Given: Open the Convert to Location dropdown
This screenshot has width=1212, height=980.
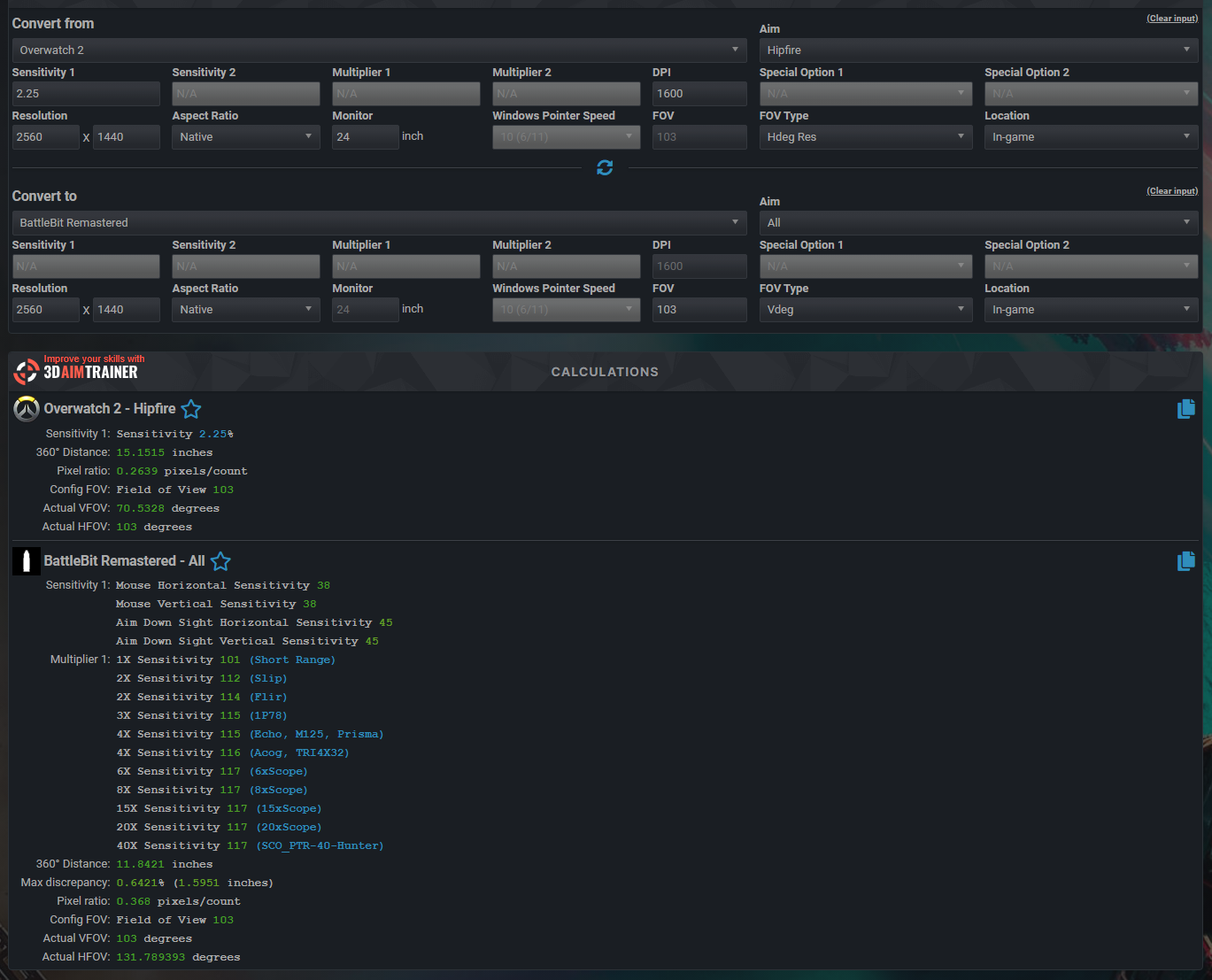Looking at the screenshot, I should click(x=1091, y=310).
